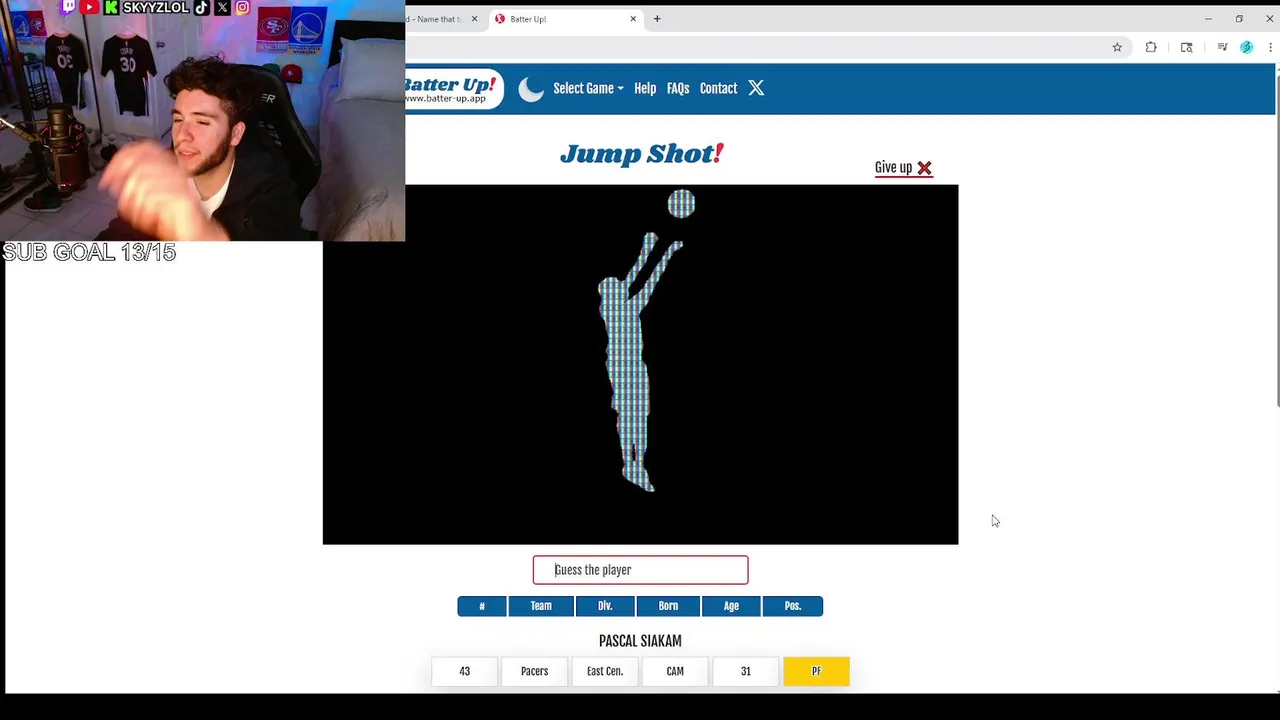
Task: Open the Contact page
Action: point(718,88)
